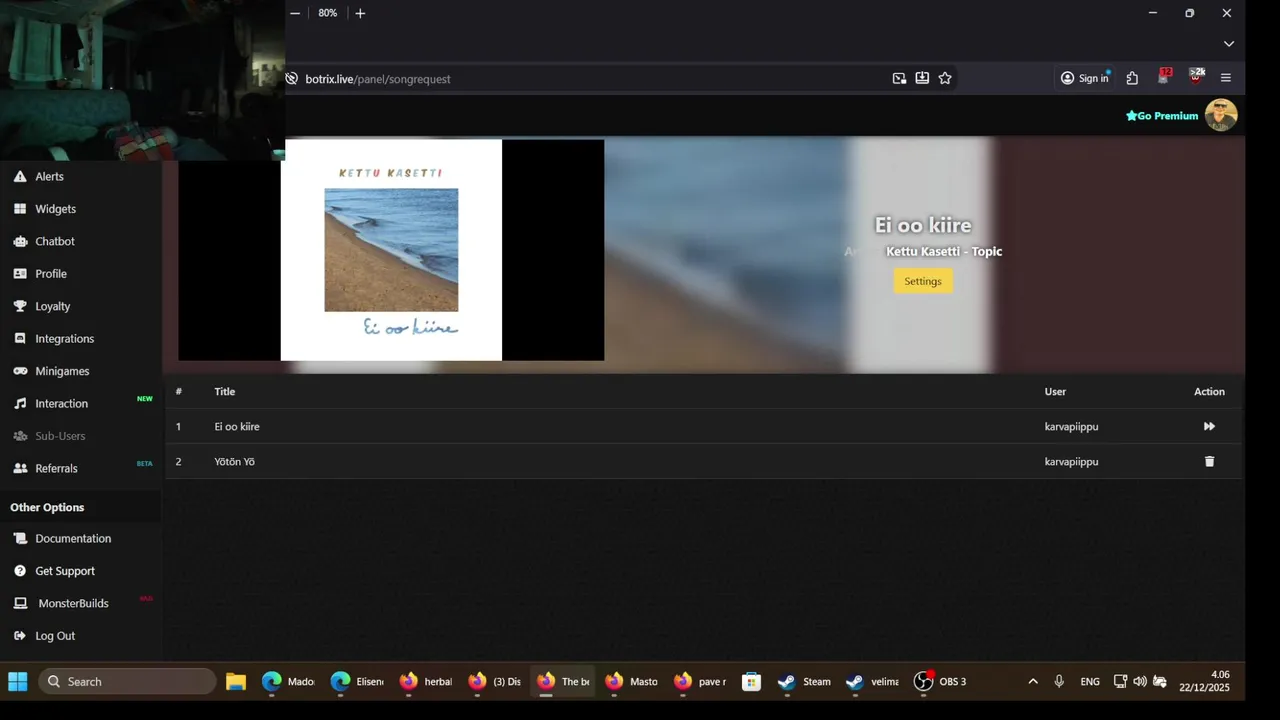This screenshot has width=1280, height=720.
Task: Open the song request Settings button
Action: [923, 281]
